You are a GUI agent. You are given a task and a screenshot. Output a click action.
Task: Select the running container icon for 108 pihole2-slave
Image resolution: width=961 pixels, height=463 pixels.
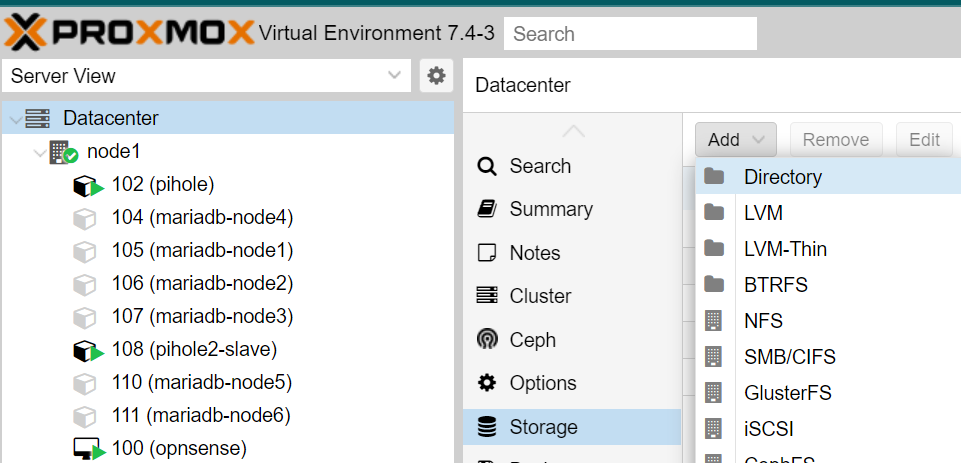[89, 351]
